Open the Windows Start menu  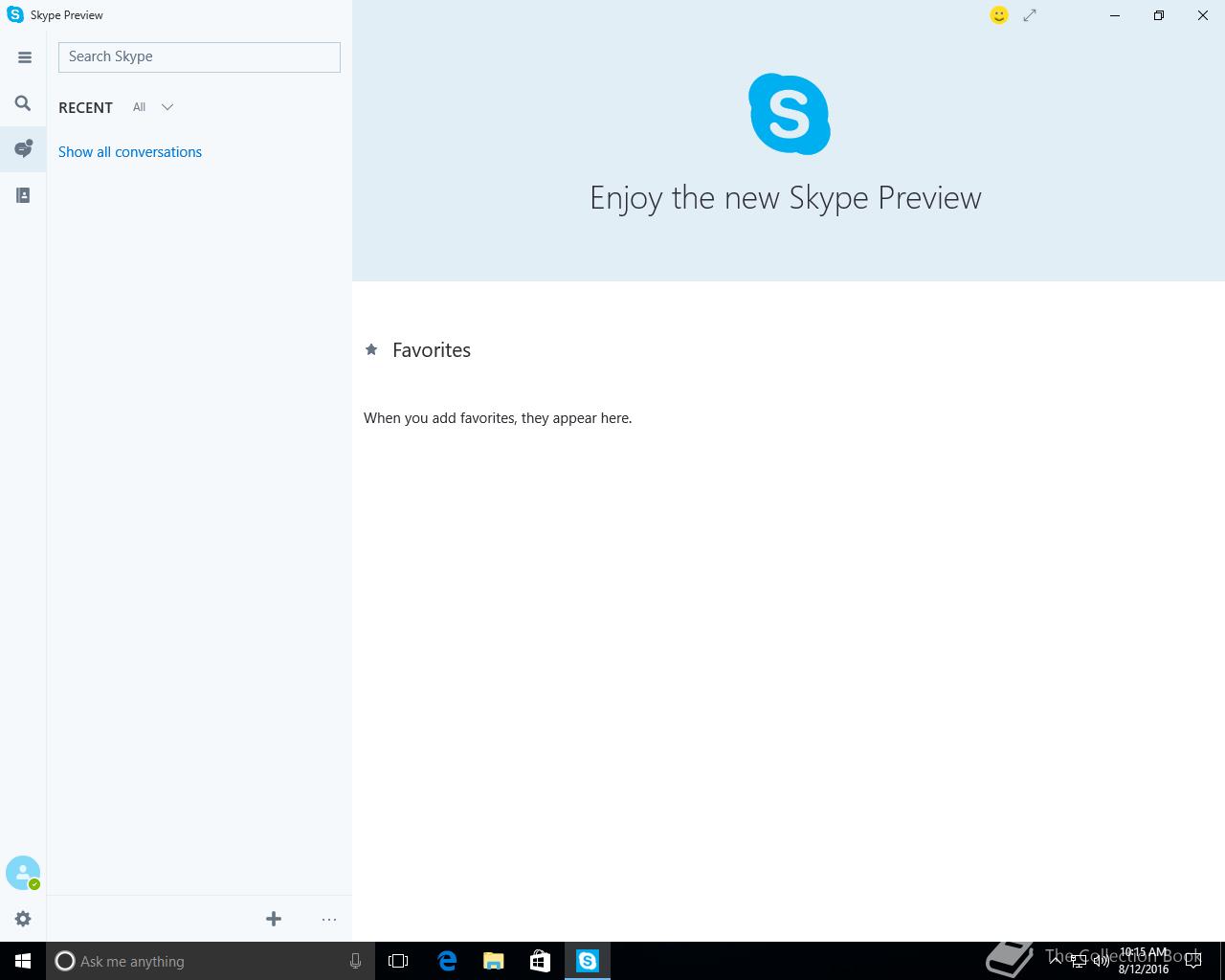[x=23, y=961]
